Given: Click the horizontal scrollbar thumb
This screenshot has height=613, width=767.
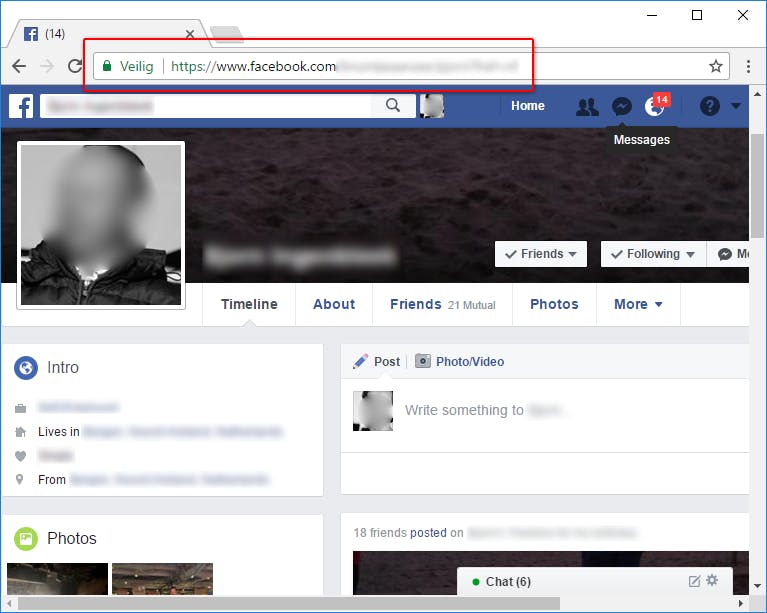Looking at the screenshot, I should (x=289, y=603).
